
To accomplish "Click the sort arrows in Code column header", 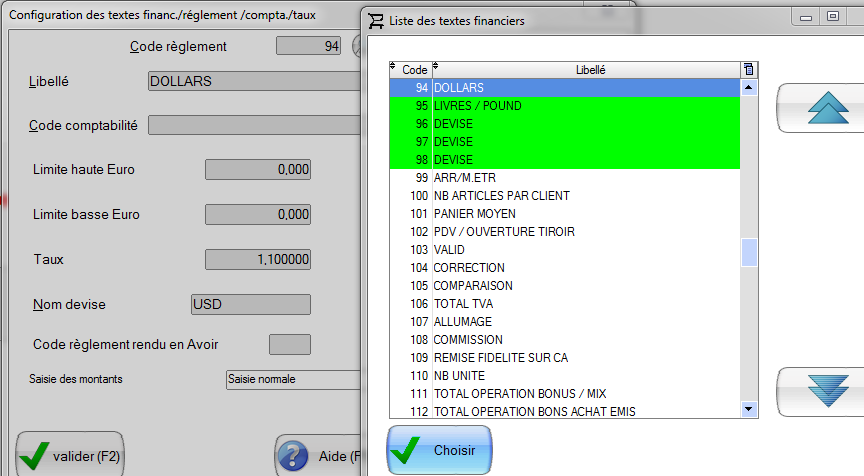I will pos(393,67).
